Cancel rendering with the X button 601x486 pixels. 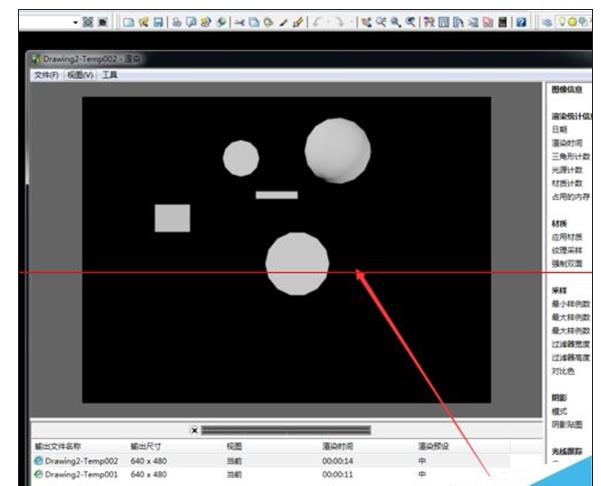click(193, 430)
